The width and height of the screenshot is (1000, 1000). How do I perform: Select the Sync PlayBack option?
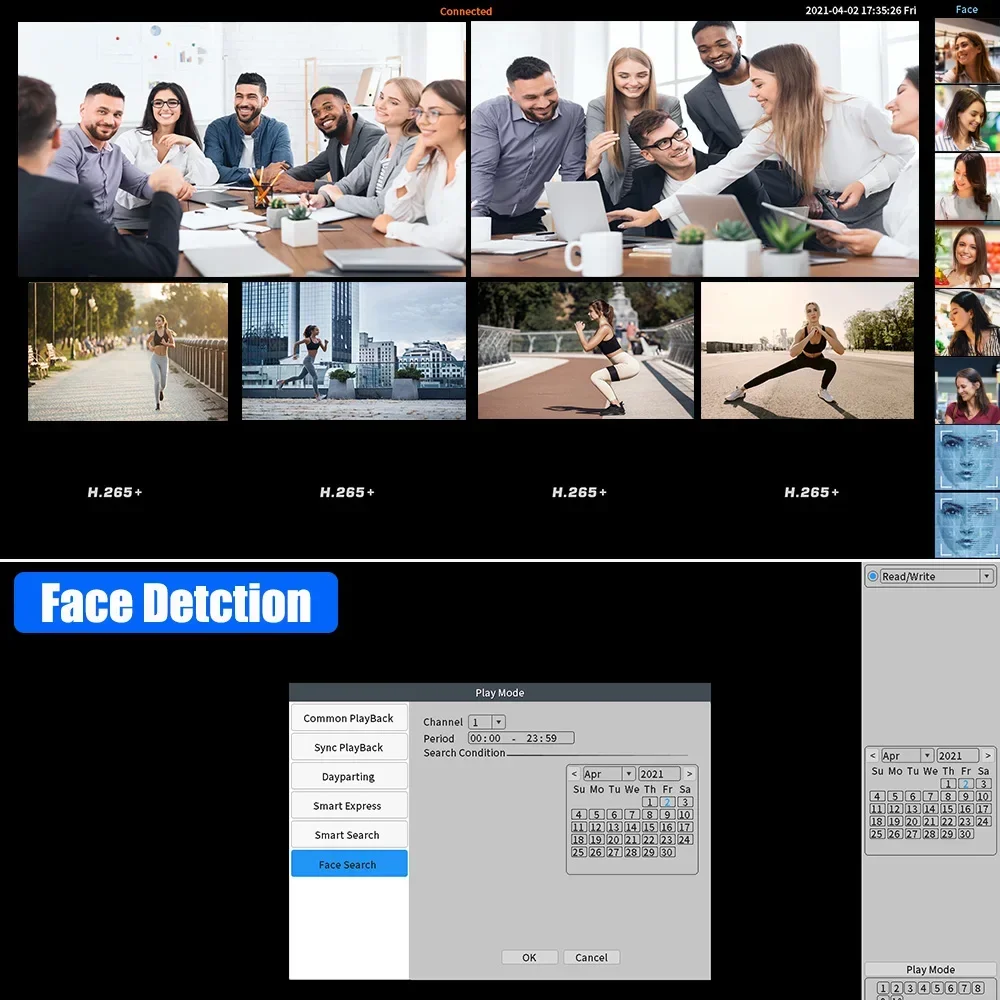[348, 747]
